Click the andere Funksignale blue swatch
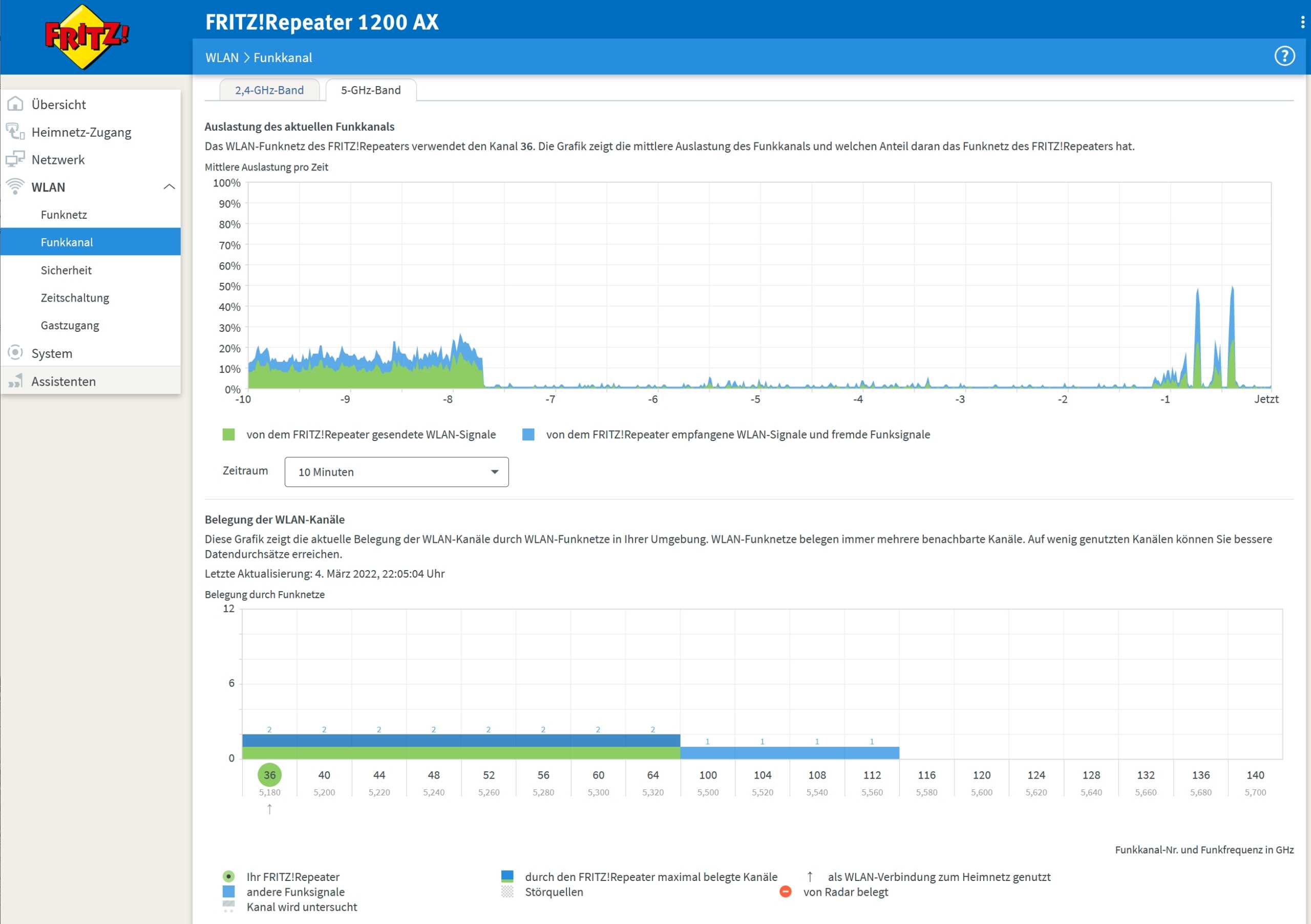The width and height of the screenshot is (1311, 924). (228, 891)
